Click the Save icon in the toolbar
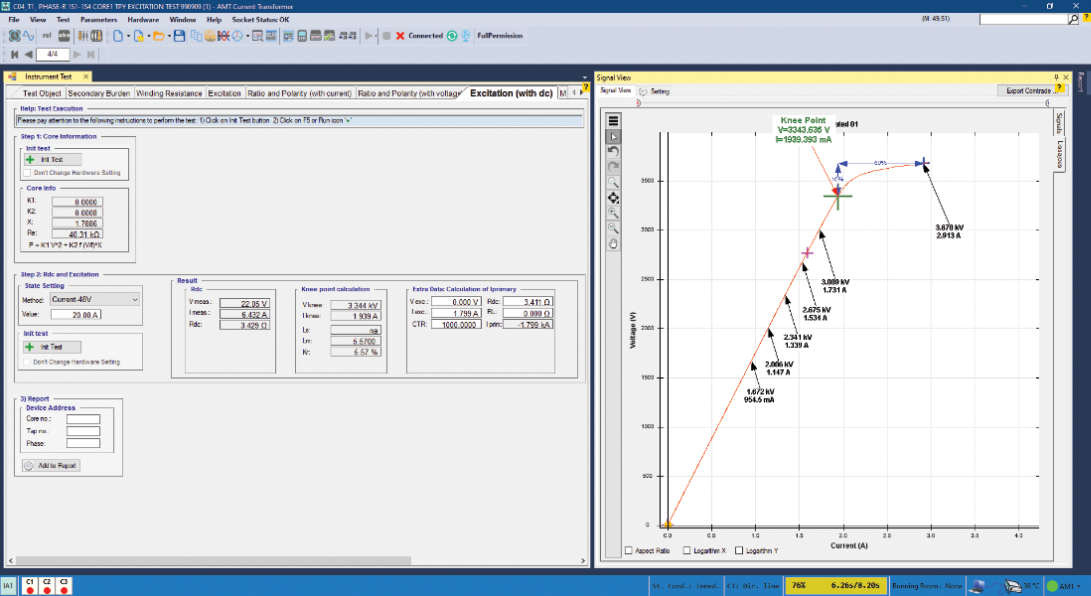Screen dimensions: 1091x596 point(179,36)
